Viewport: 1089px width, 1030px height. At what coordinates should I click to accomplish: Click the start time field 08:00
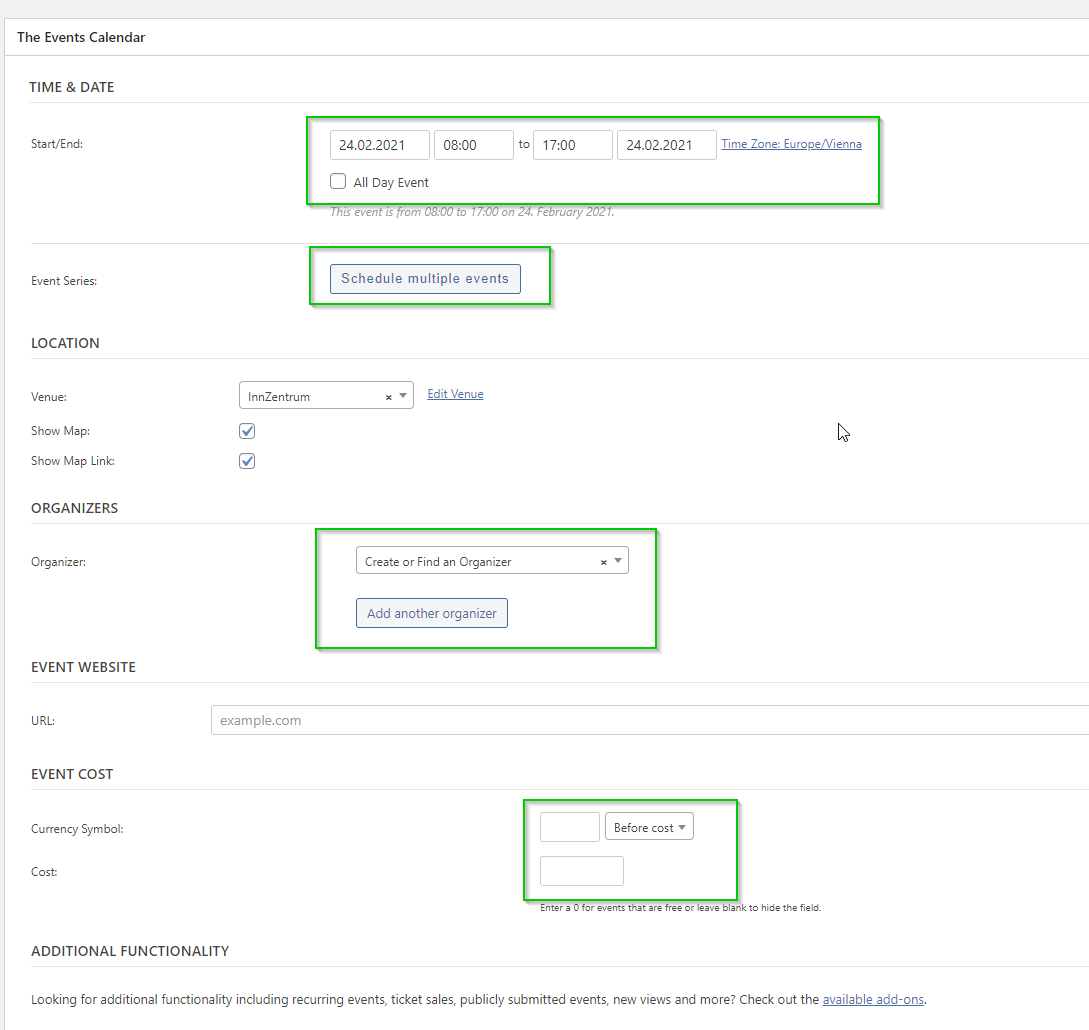click(x=473, y=145)
